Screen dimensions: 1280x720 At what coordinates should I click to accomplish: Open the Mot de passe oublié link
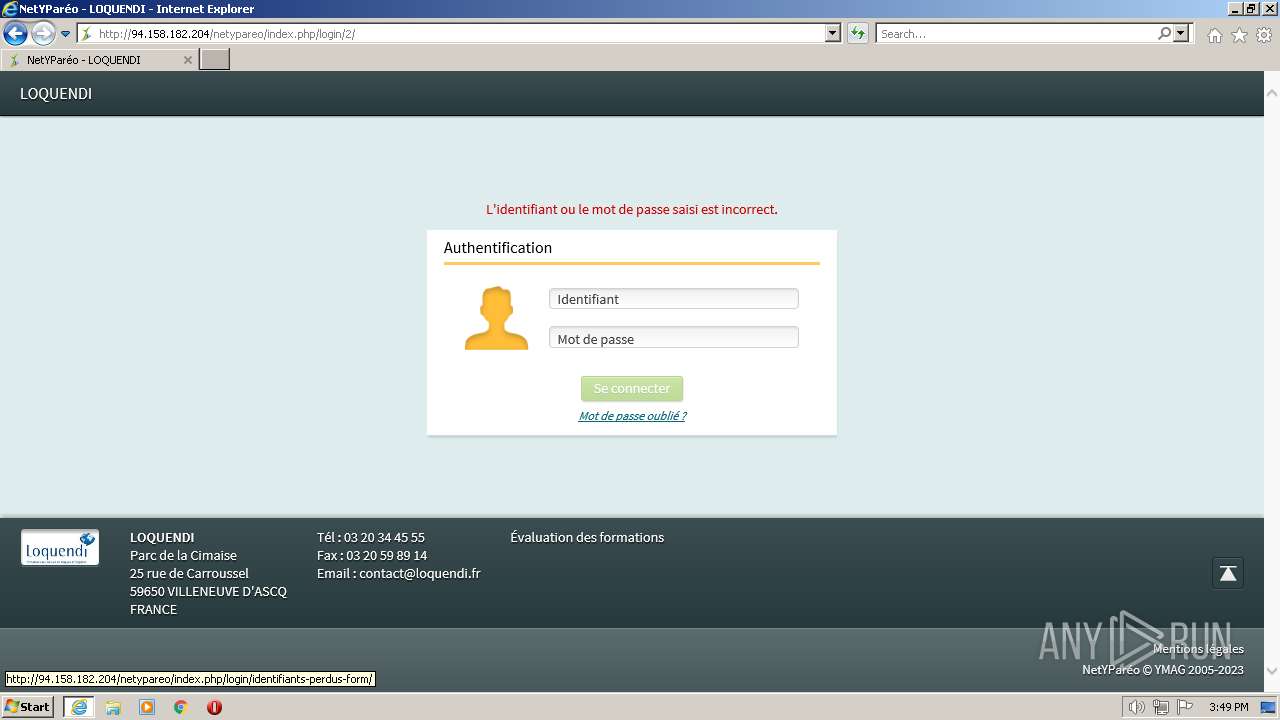[632, 416]
